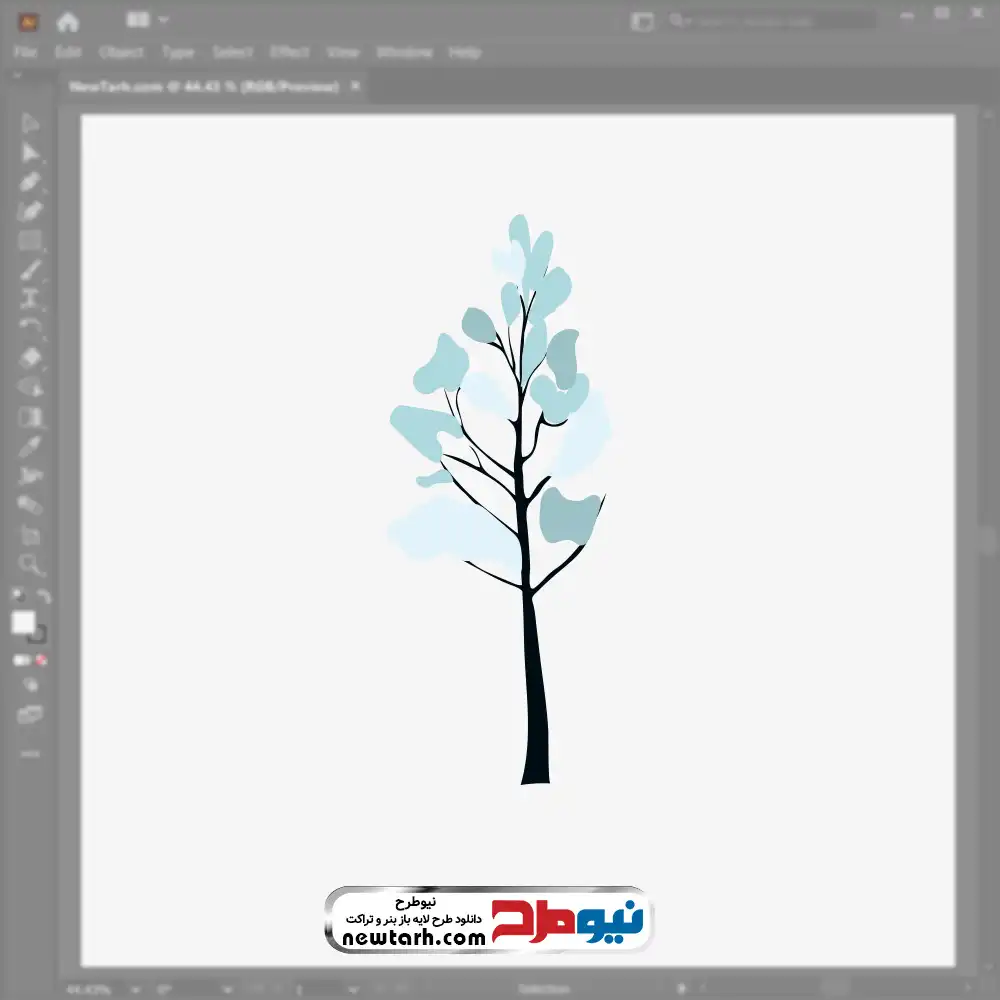Set color mode to None

click(42, 661)
